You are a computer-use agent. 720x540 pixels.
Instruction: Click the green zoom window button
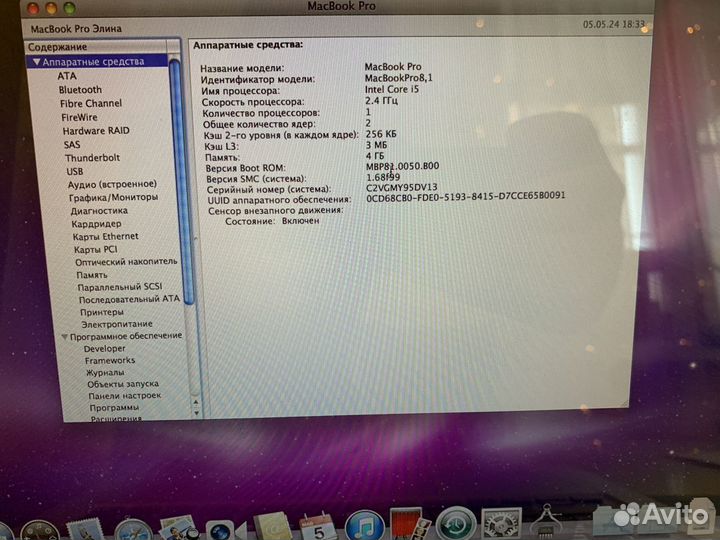coord(69,8)
